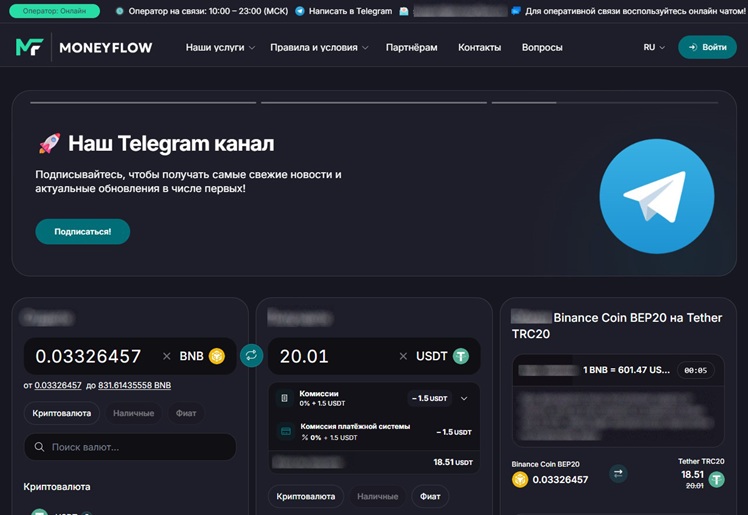Click the Комиссии receipt icon

click(x=284, y=398)
